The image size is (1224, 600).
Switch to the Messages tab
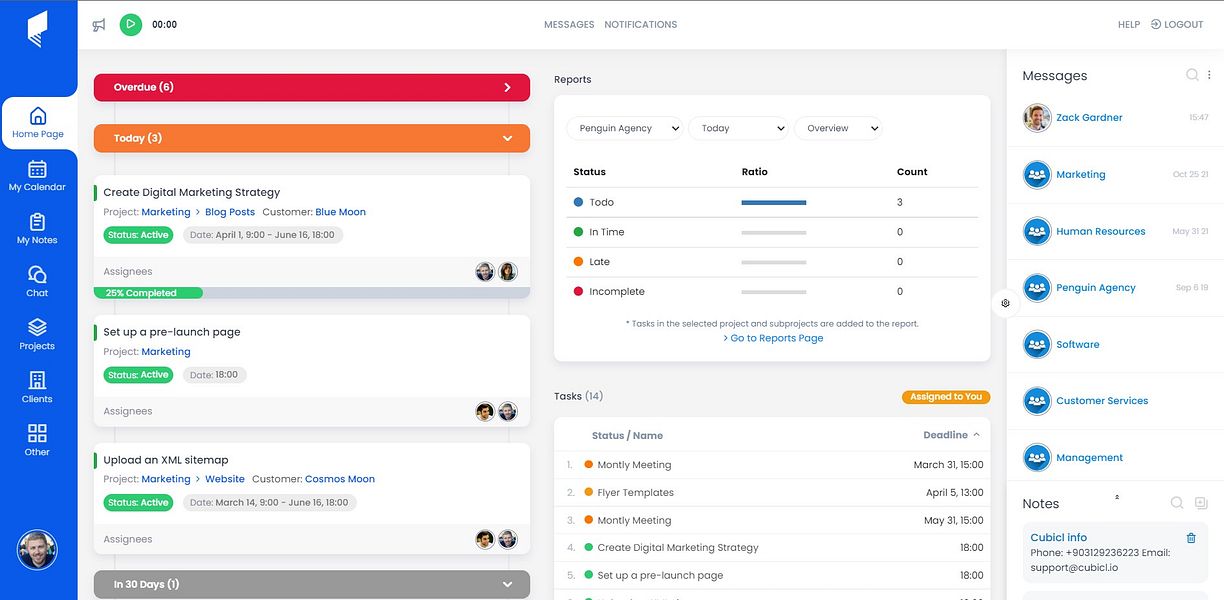(569, 25)
